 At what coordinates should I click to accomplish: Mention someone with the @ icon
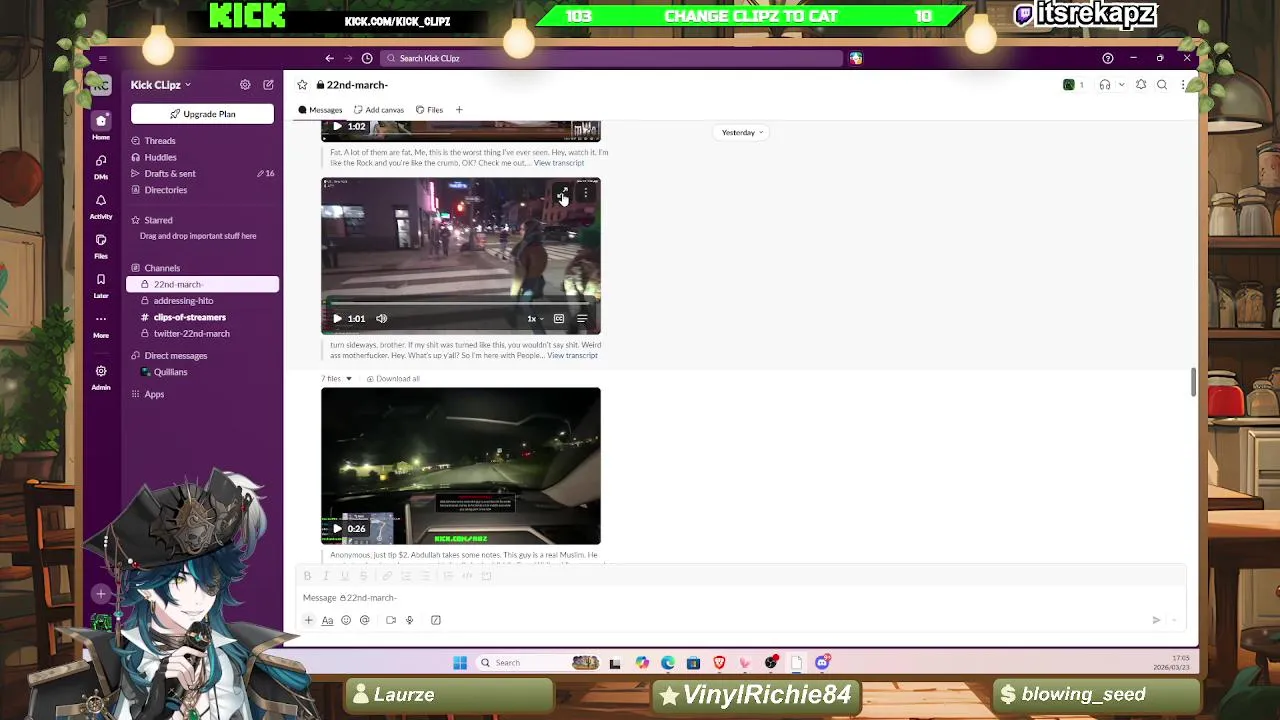[365, 620]
